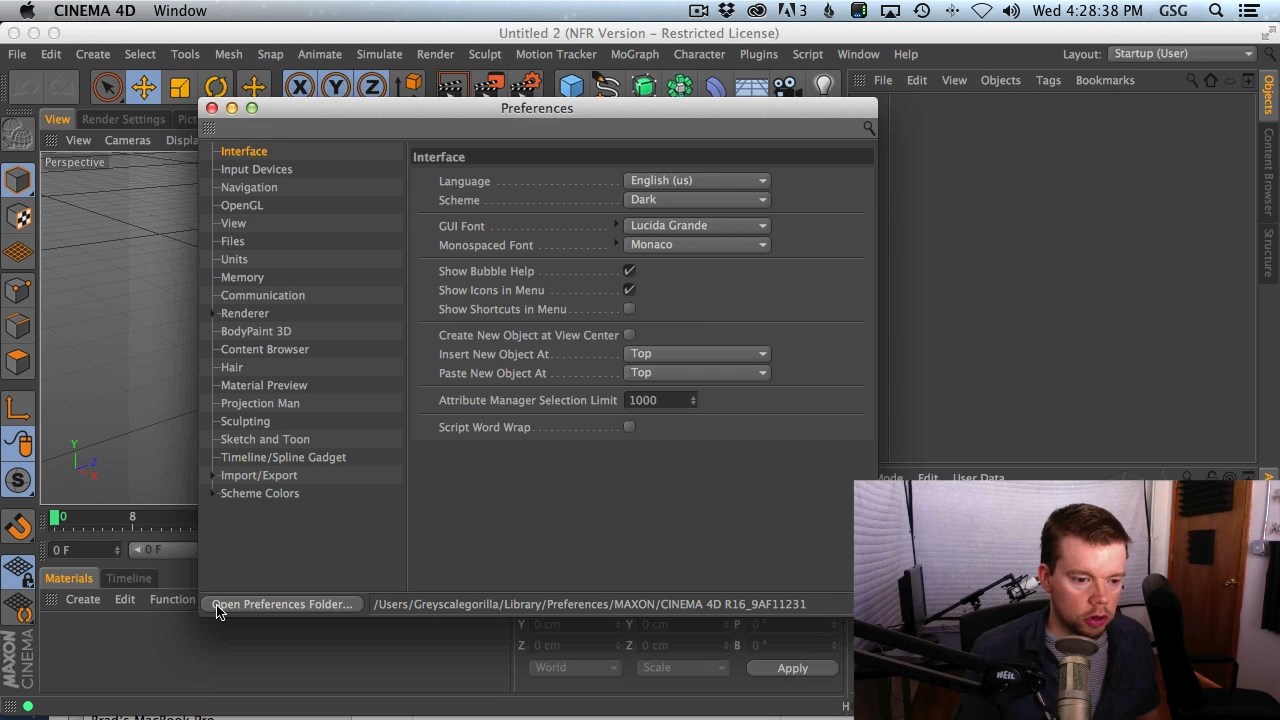
Task: Select Memory preferences category
Action: point(242,277)
